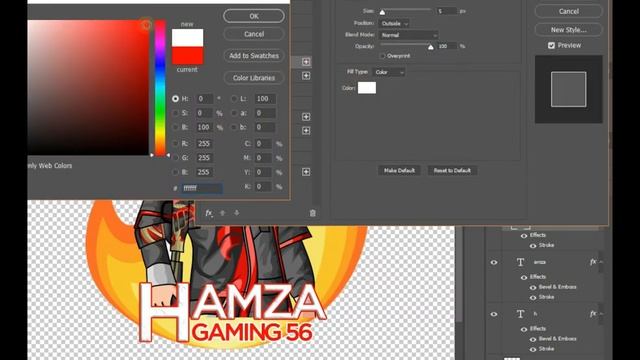
Task: Focus the L value field showing 100
Action: pos(265,99)
